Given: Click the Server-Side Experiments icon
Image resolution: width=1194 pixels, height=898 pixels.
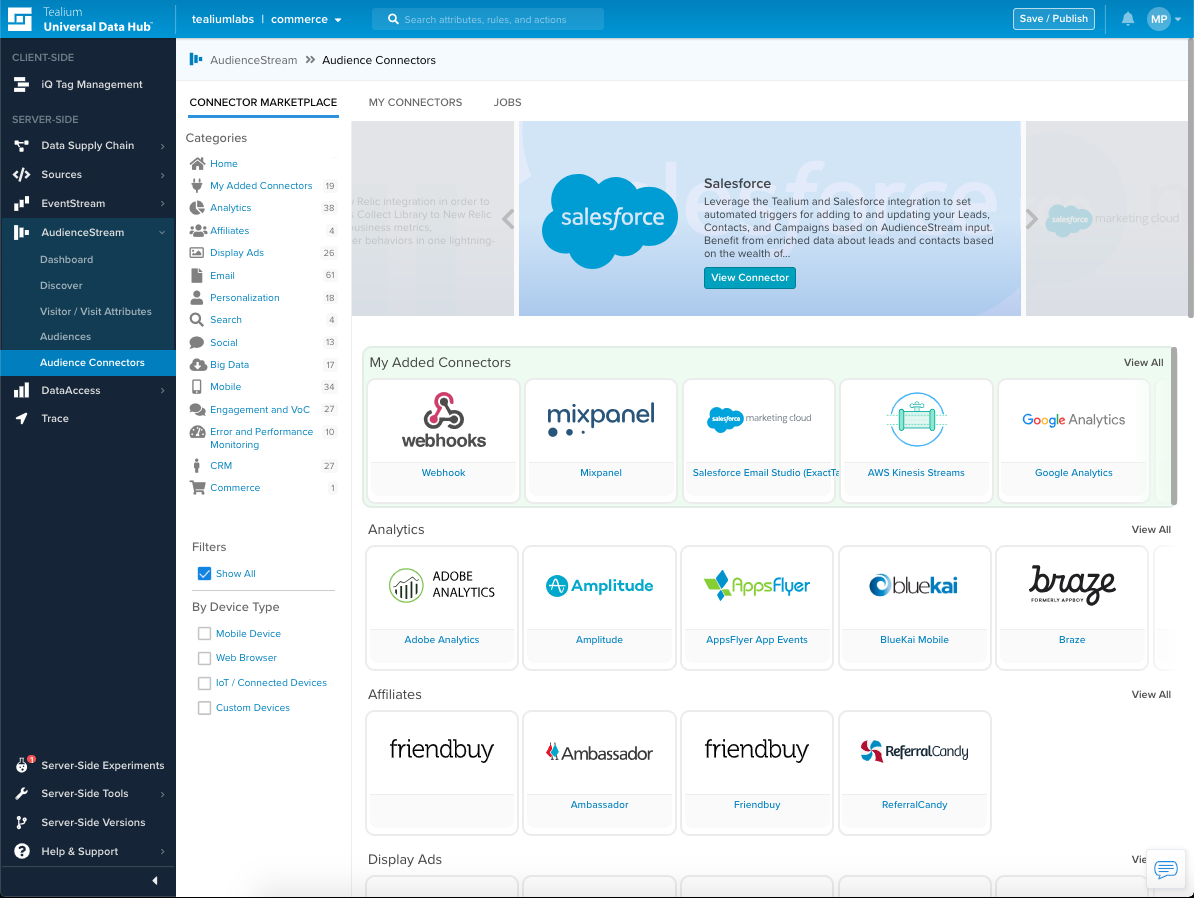Looking at the screenshot, I should pyautogui.click(x=21, y=766).
